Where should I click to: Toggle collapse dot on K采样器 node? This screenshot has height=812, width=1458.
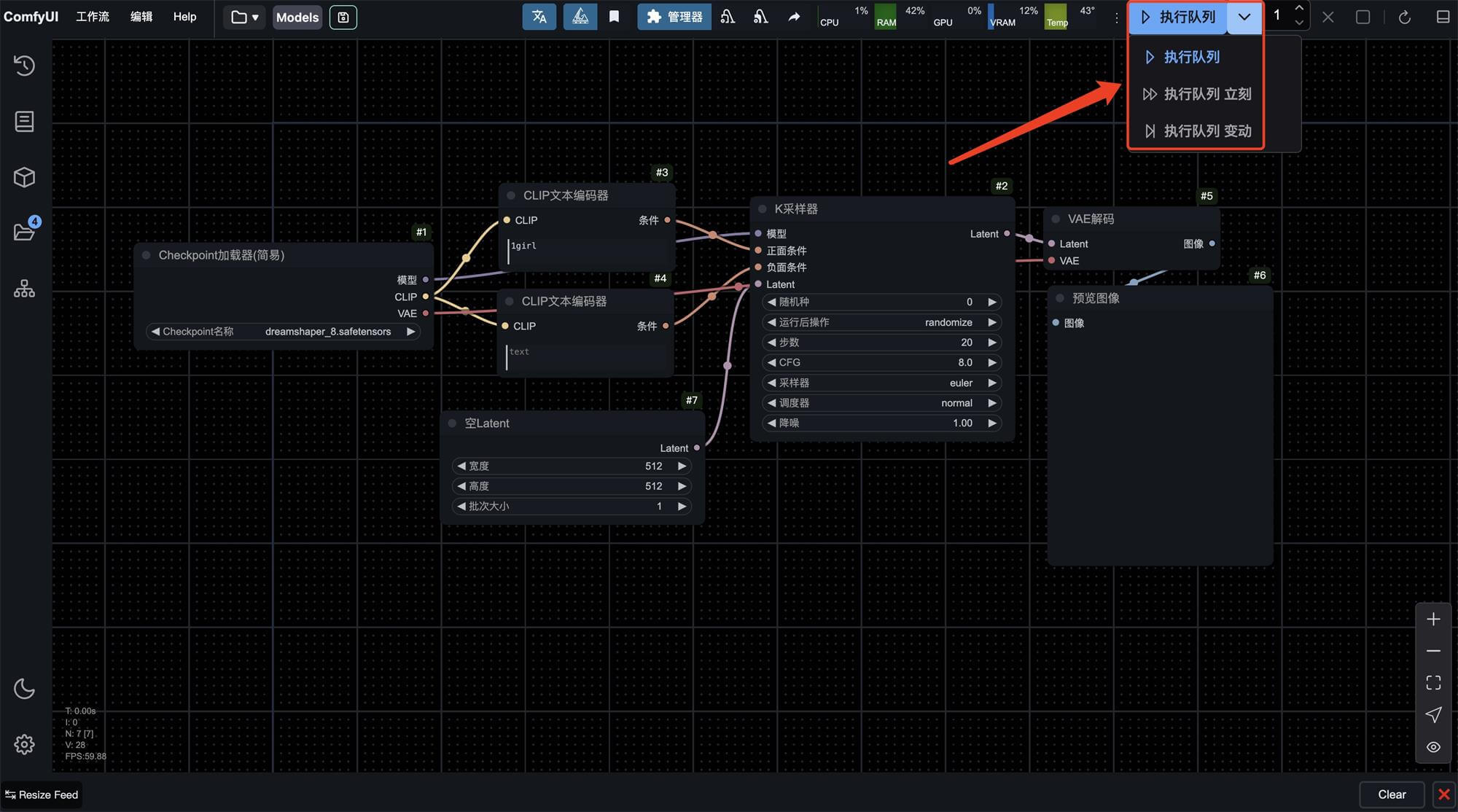[763, 209]
